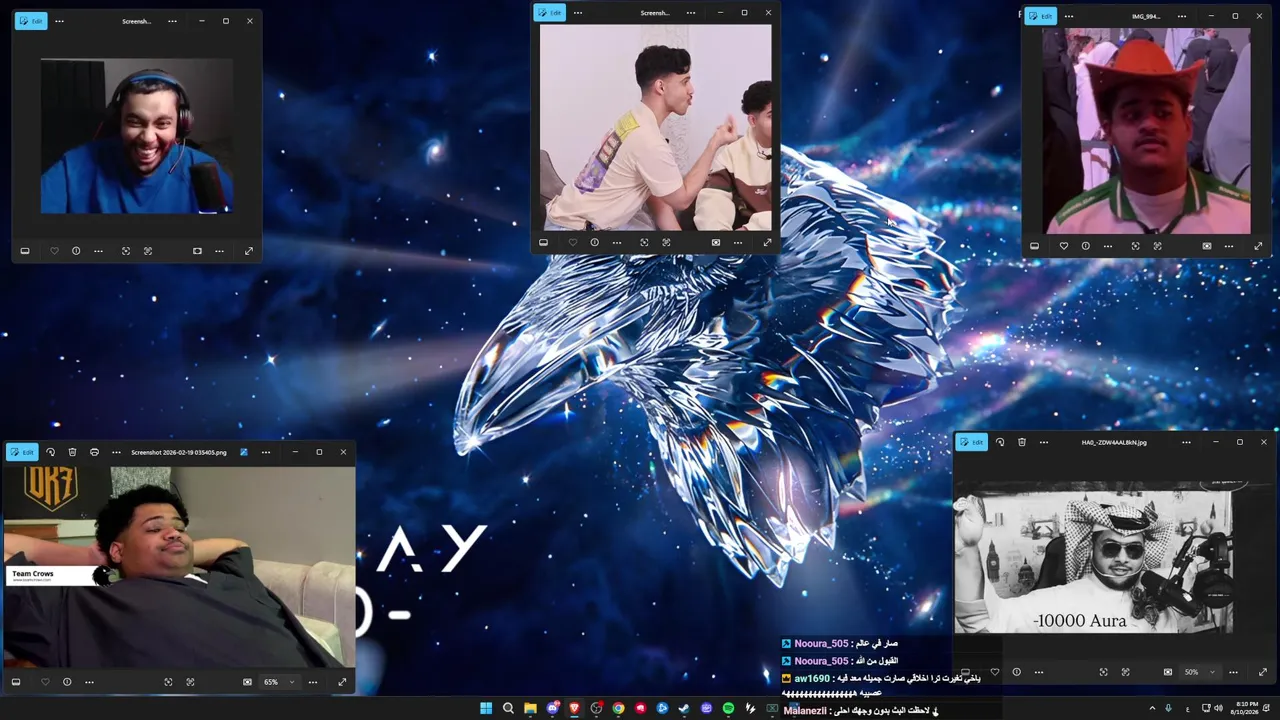The image size is (1280, 720).
Task: Open File Explorer from the taskbar
Action: pyautogui.click(x=530, y=709)
